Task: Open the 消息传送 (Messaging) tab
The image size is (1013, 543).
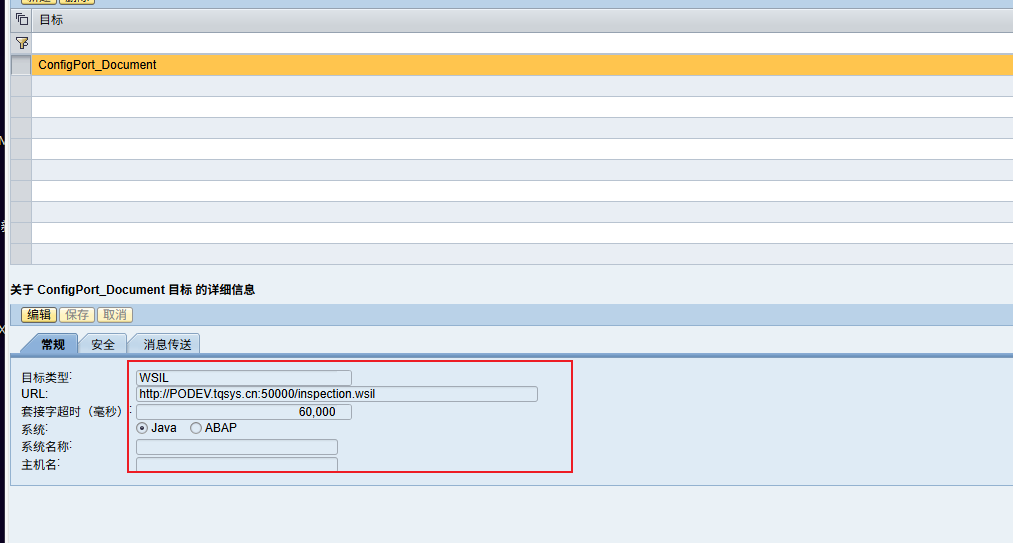Action: (165, 344)
